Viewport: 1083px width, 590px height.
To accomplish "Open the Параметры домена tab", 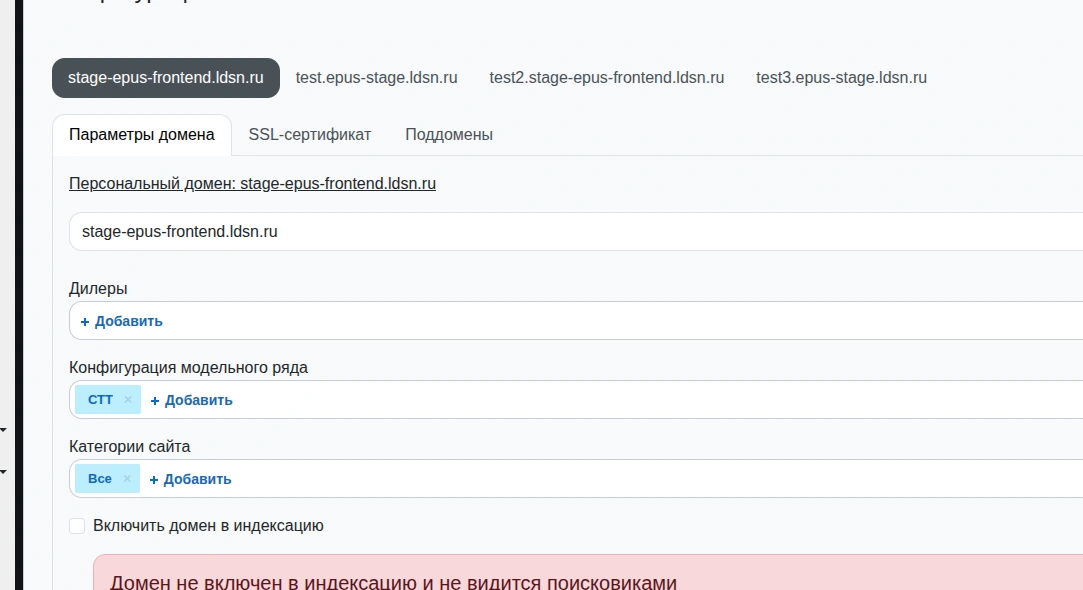I will [x=142, y=135].
